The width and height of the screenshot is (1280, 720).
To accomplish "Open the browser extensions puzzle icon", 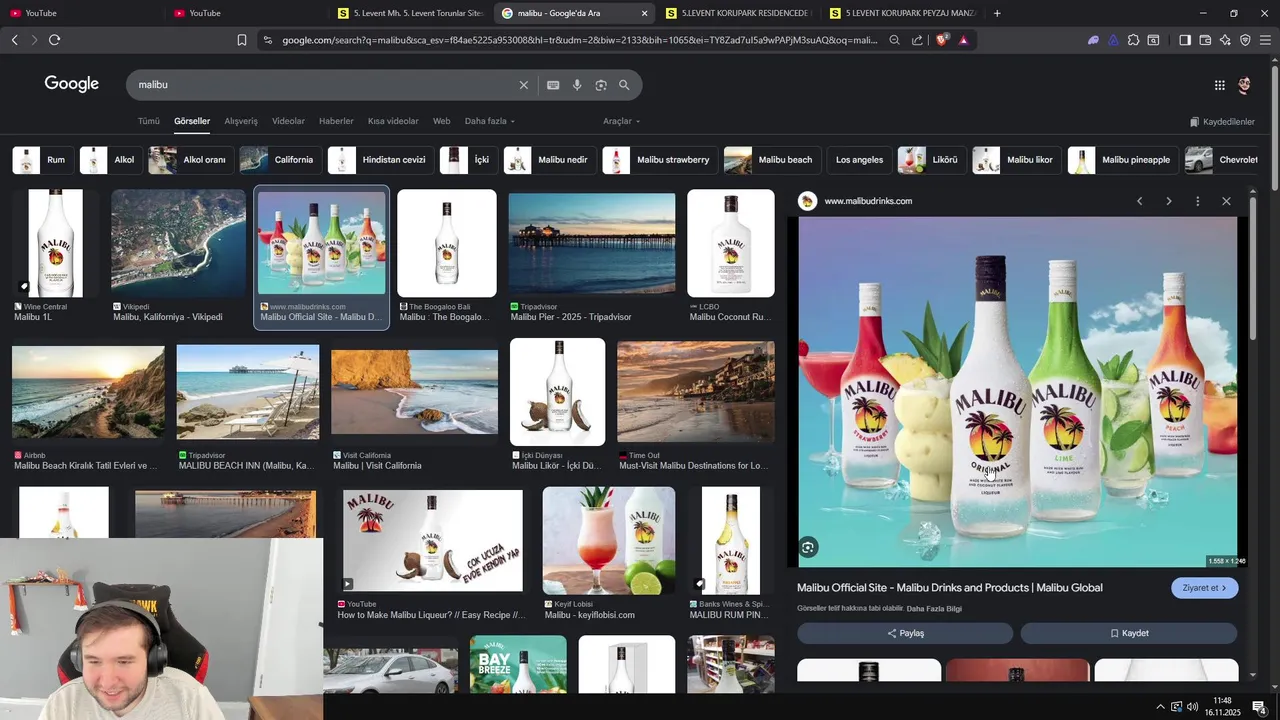I will point(1133,40).
